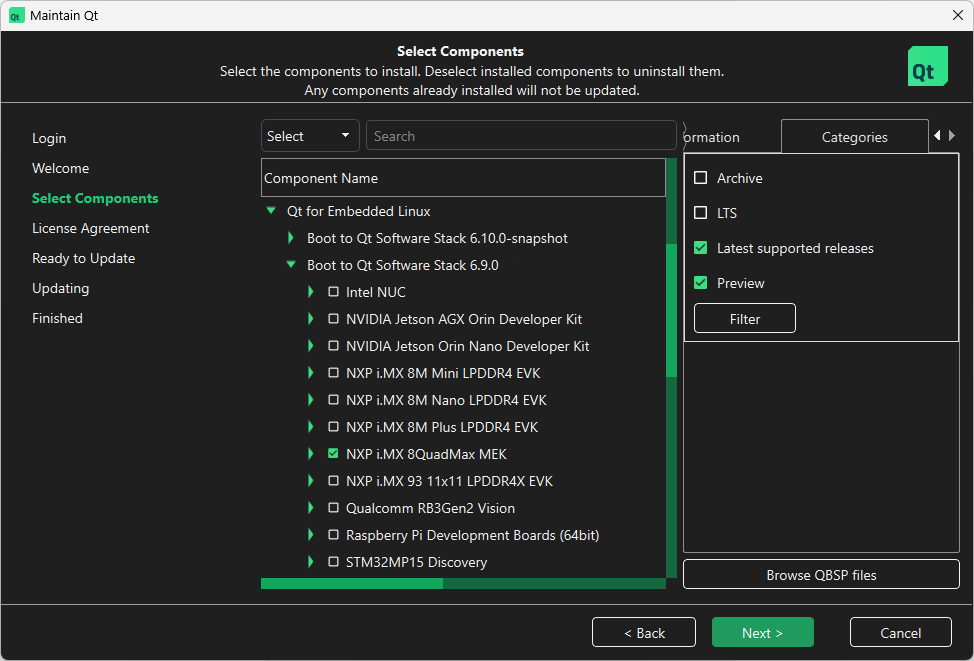
Task: Go to the Welcome step
Action: 60,168
